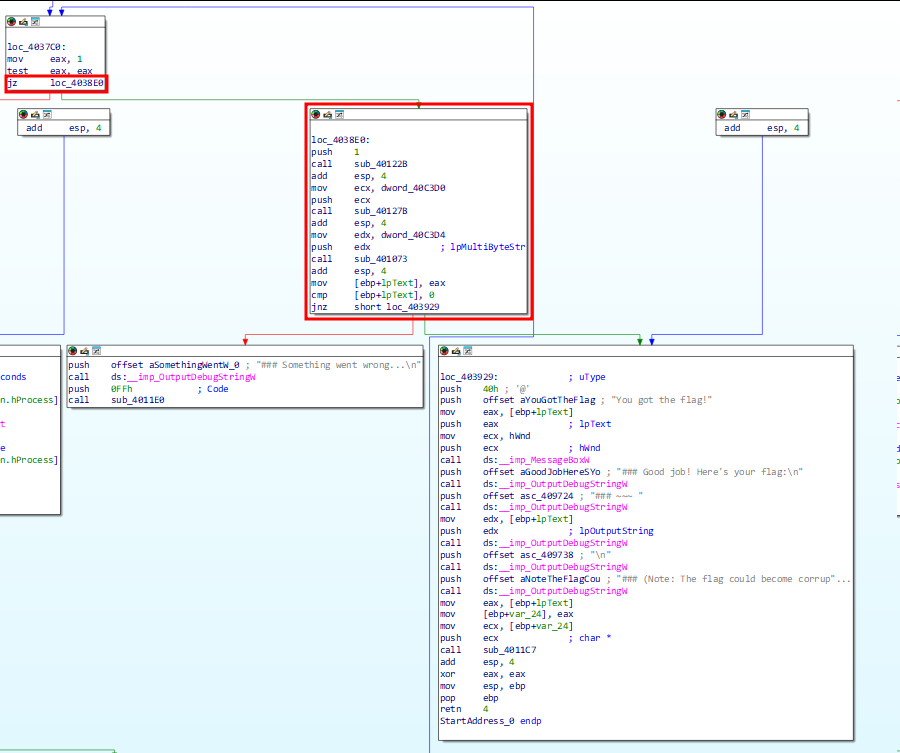Image resolution: width=900 pixels, height=753 pixels.
Task: Click the group-node icon of loc_4038E0 block
Action: [x=339, y=115]
